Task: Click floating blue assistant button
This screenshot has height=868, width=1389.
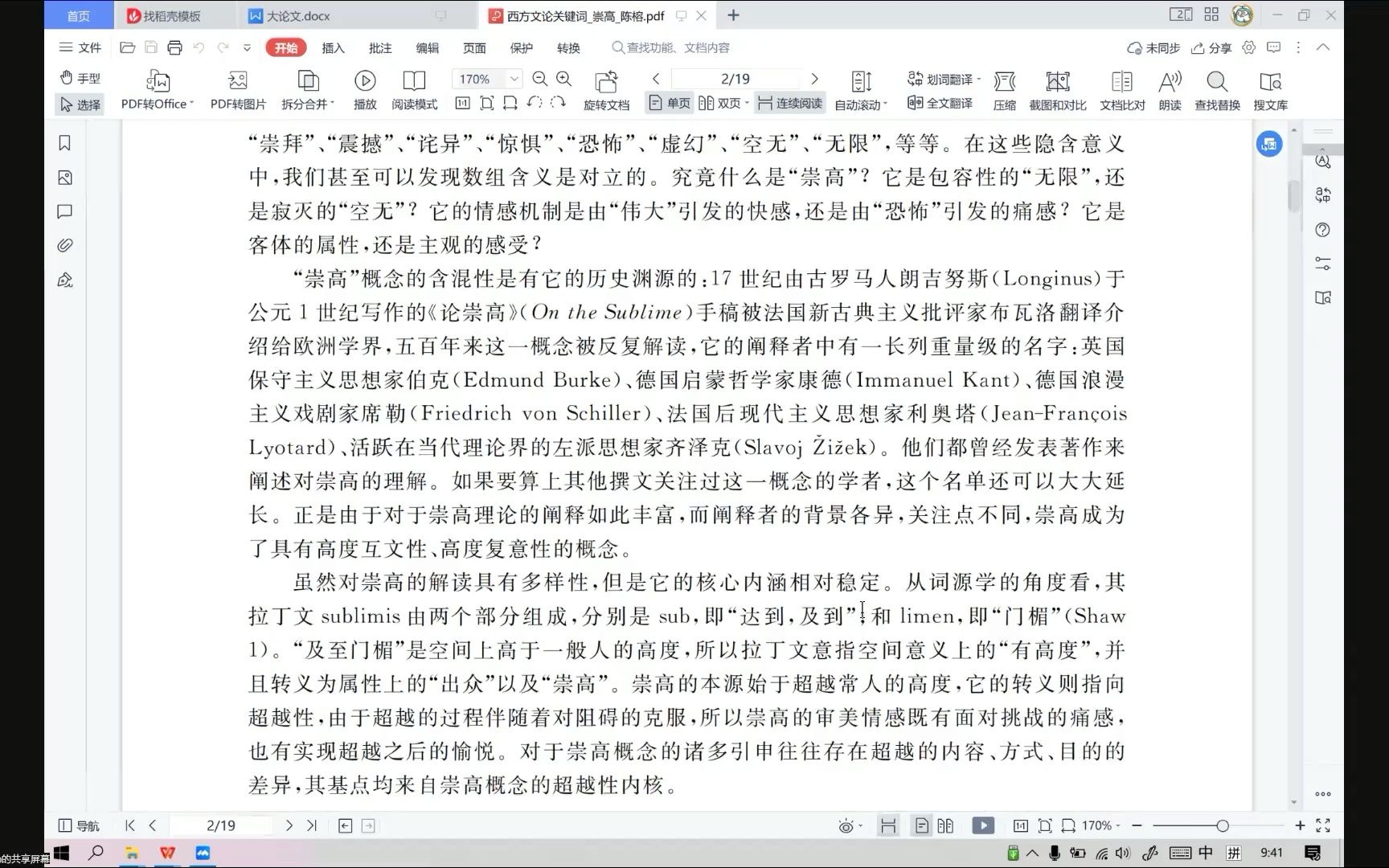Action: 1269,144
